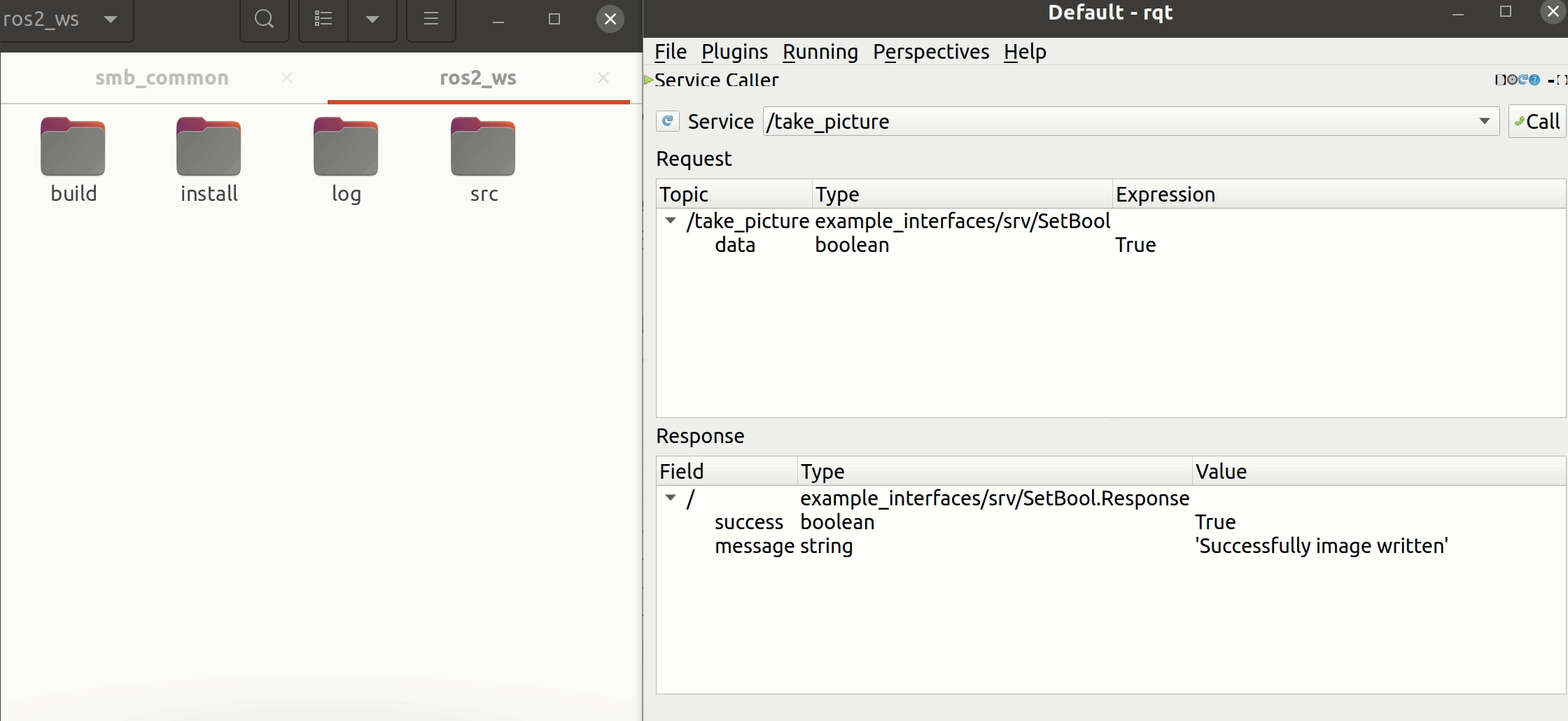Image resolution: width=1568 pixels, height=721 pixels.
Task: Collapse the /take_picture request tree row
Action: point(671,221)
